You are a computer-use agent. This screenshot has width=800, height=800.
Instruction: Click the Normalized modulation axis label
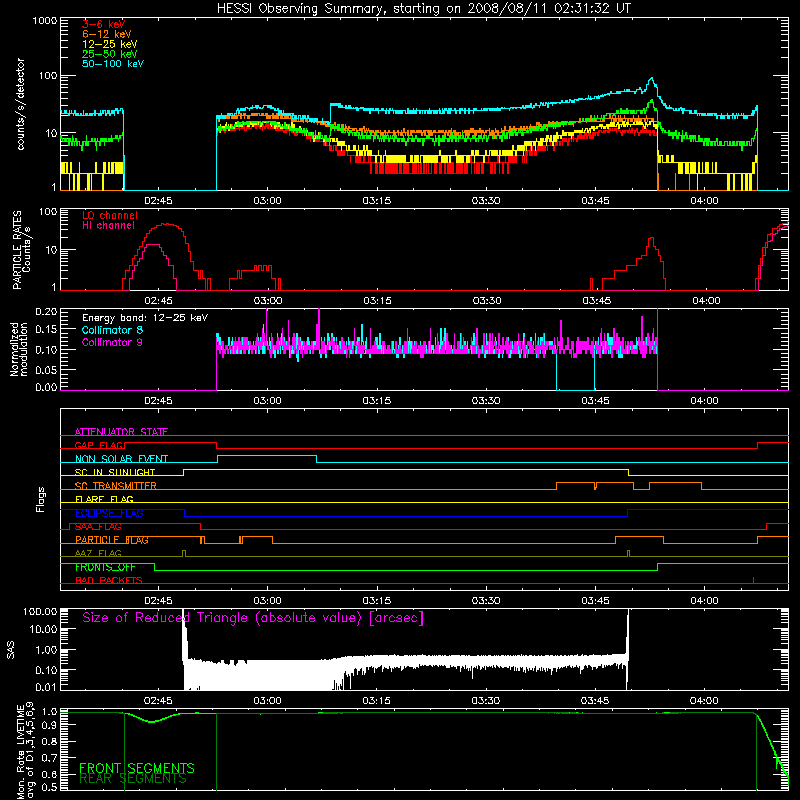18,349
